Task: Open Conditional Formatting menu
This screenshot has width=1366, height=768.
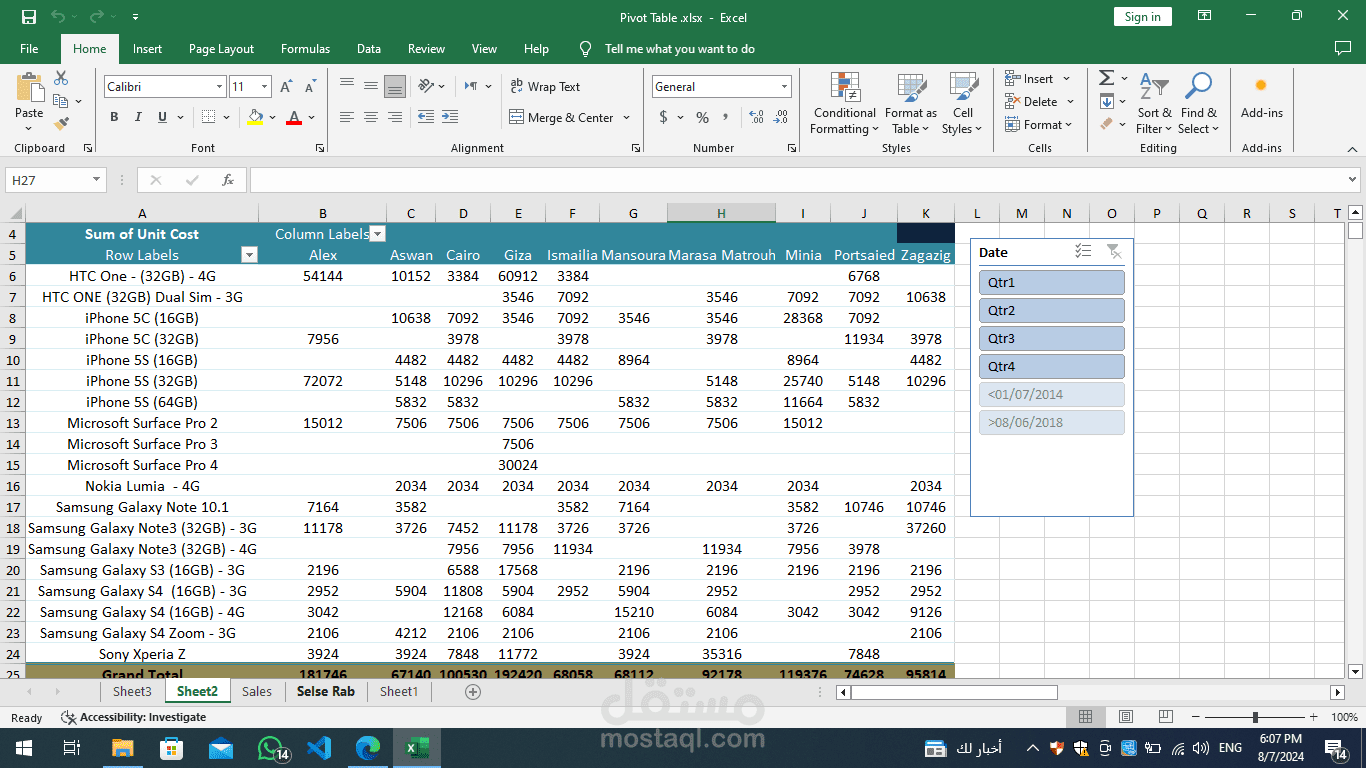Action: click(x=844, y=103)
